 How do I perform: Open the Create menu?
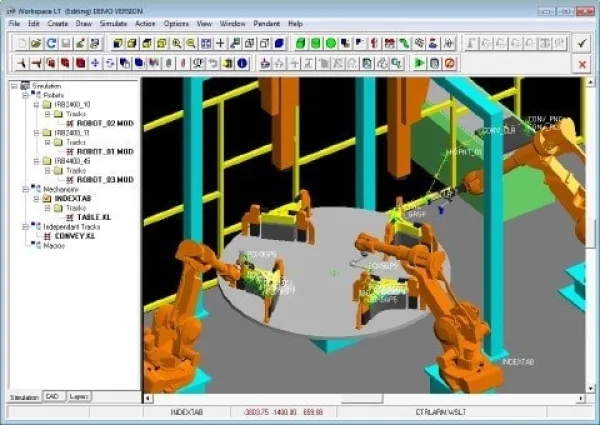58,24
